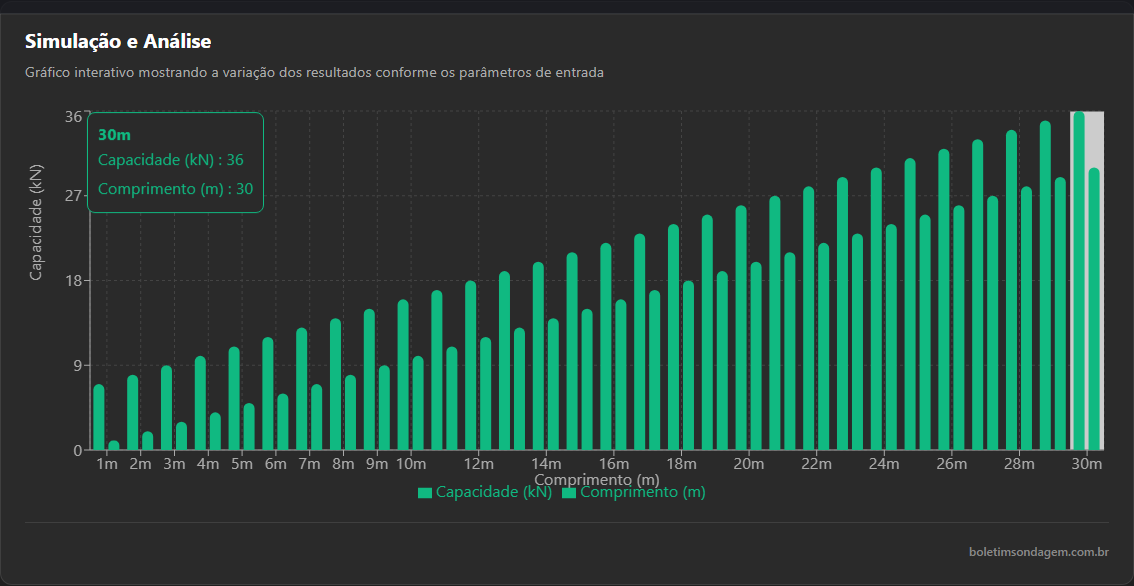The width and height of the screenshot is (1134, 586).
Task: Click the tooltip's bold 30m heading
Action: 115,135
